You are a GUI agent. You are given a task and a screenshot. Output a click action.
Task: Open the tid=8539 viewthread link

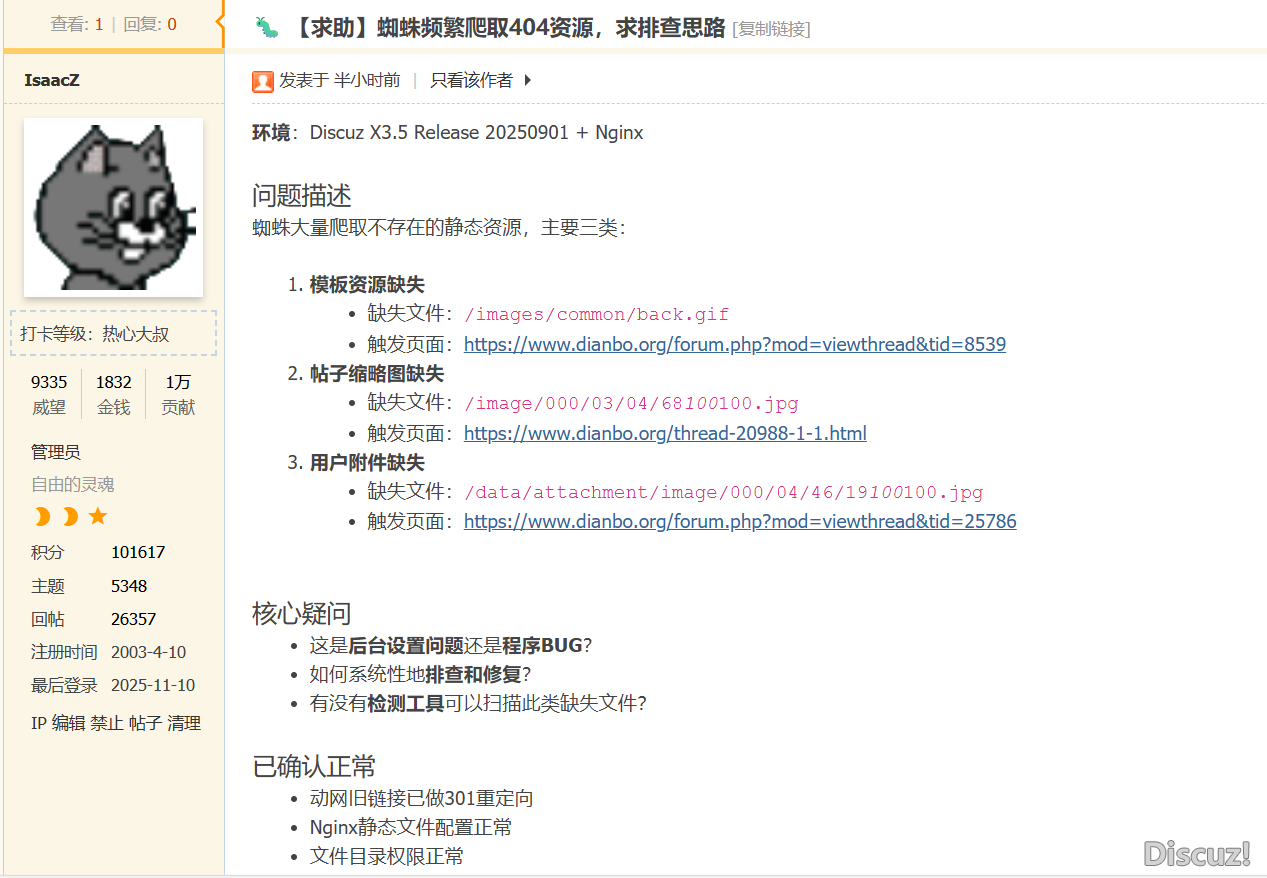[x=734, y=343]
